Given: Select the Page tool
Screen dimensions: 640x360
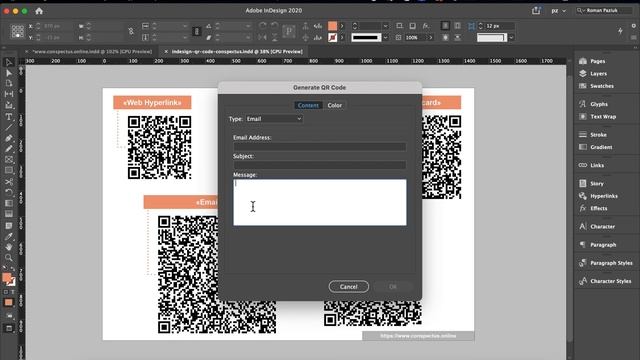Looking at the screenshot, I should pos(9,83).
